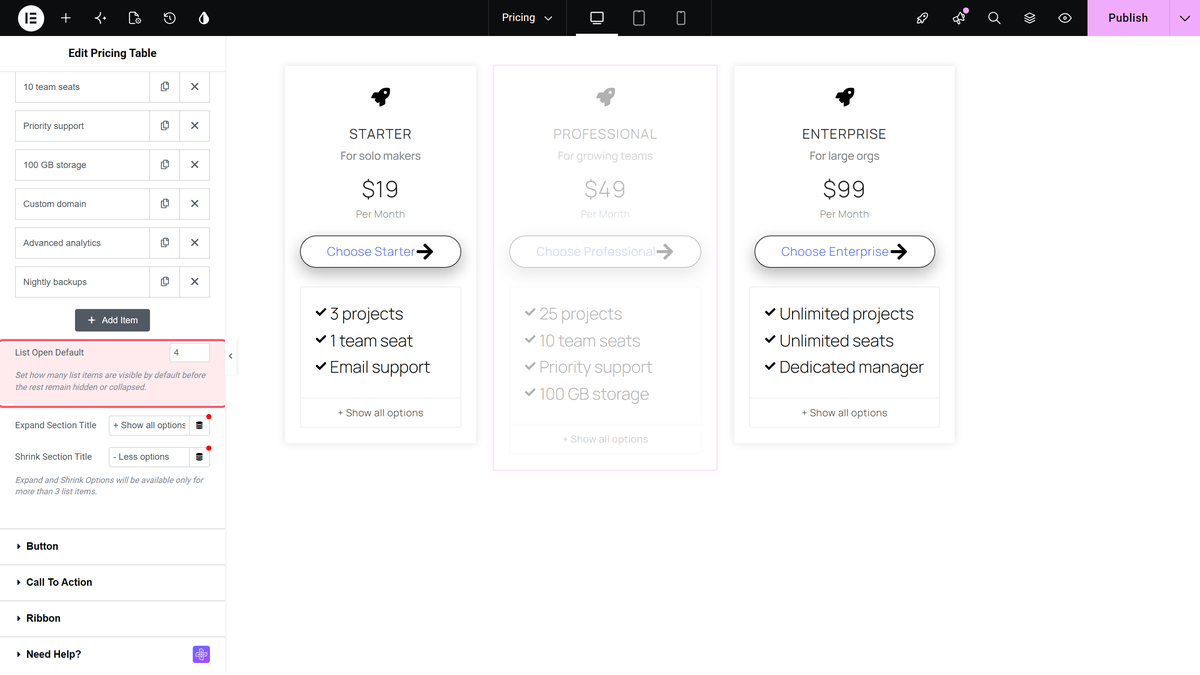Expand the Button section
Screen dimensions: 1200x675
113,546
